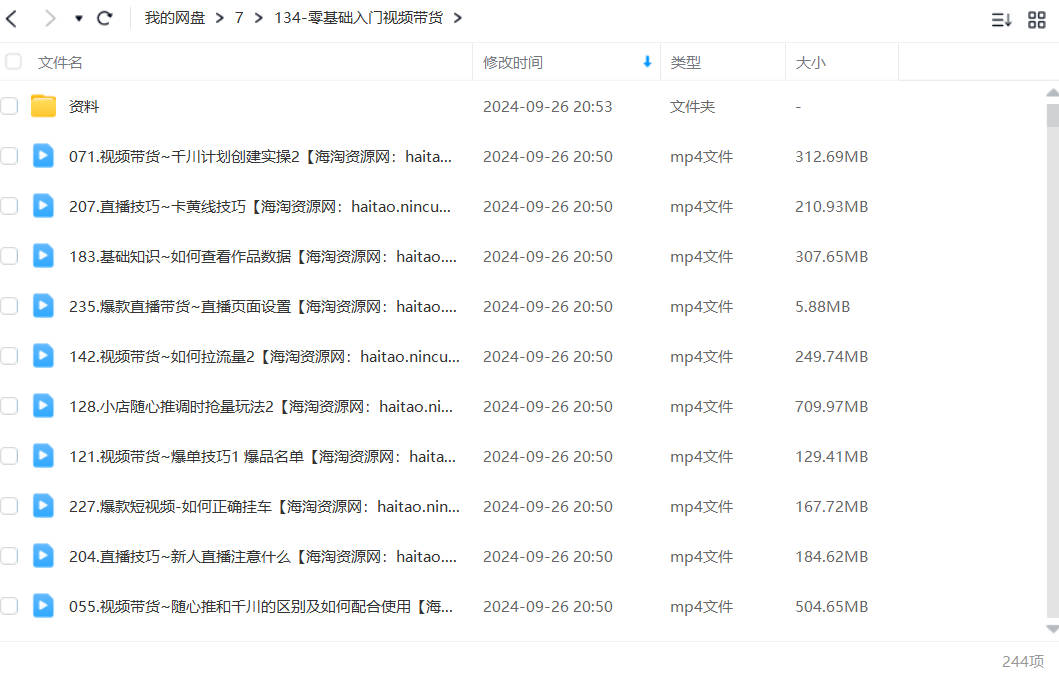Expand chevron after 134-零基础入门视频带货 breadcrumb
The image size is (1059, 673).
[458, 18]
